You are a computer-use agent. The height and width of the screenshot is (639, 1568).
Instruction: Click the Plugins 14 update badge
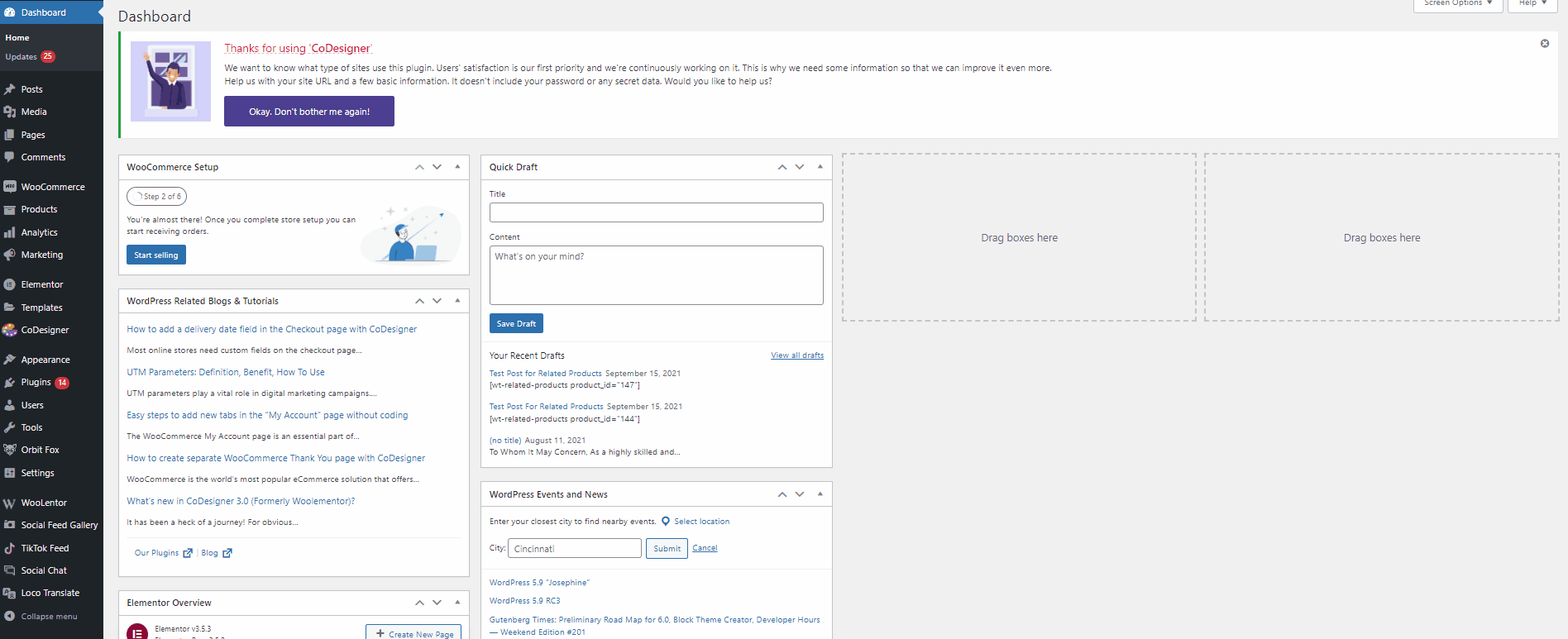pos(62,383)
